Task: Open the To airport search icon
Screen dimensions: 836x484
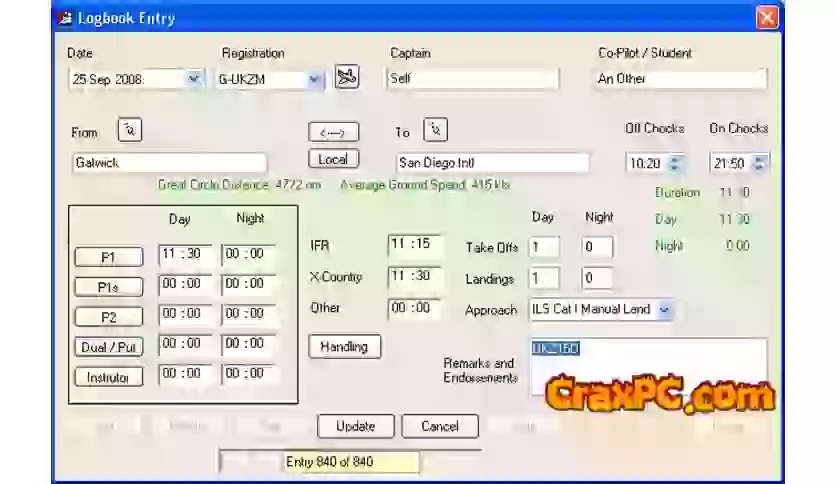Action: 435,130
